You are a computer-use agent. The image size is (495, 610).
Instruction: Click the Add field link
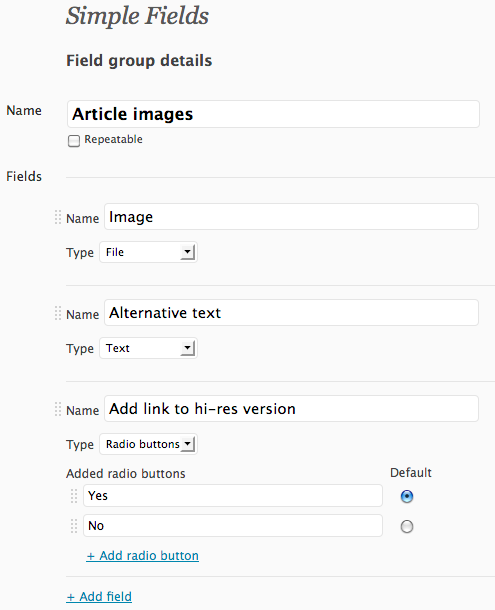99,596
